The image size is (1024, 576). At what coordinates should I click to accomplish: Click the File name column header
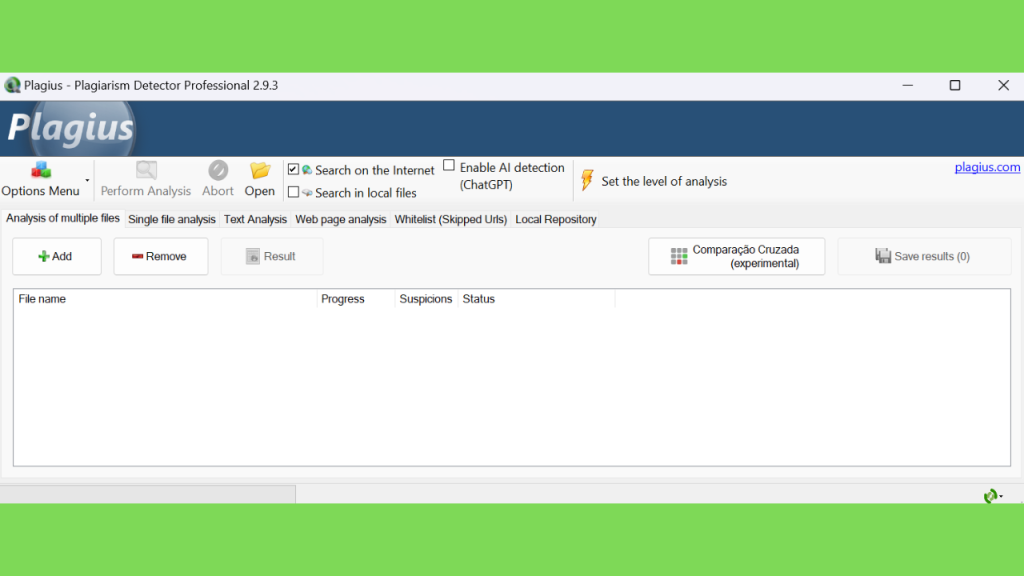click(x=165, y=298)
